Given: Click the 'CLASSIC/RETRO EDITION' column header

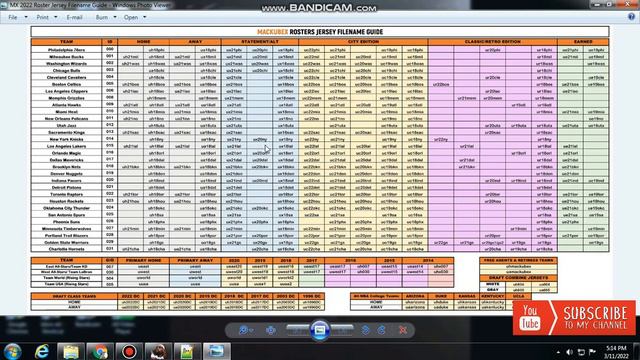Looking at the screenshot, I should tap(493, 42).
